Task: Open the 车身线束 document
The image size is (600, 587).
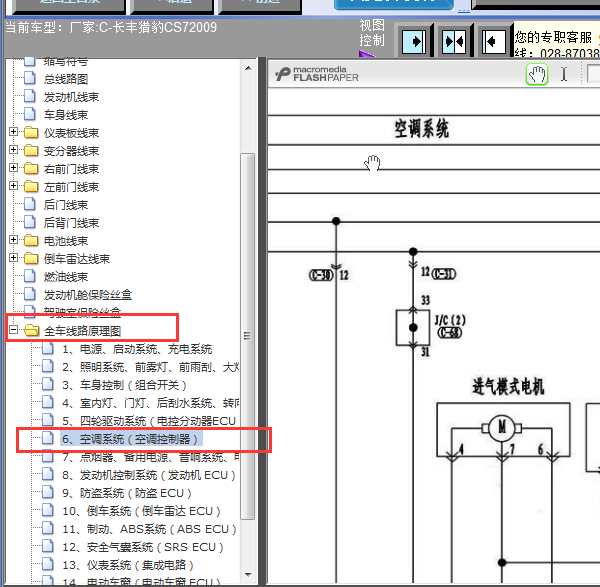Action: tap(66, 115)
